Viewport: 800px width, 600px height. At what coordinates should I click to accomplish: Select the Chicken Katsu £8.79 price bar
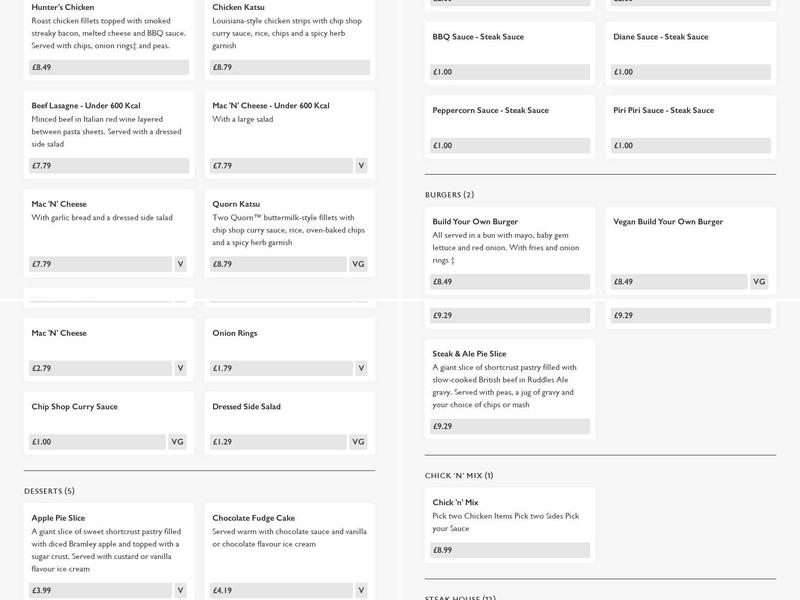point(290,68)
